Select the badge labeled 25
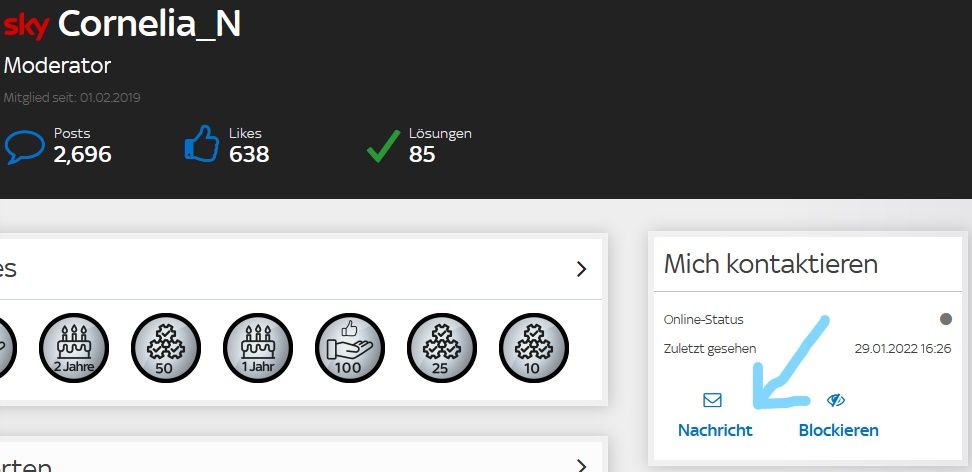Viewport: 972px width, 472px height. (442, 348)
